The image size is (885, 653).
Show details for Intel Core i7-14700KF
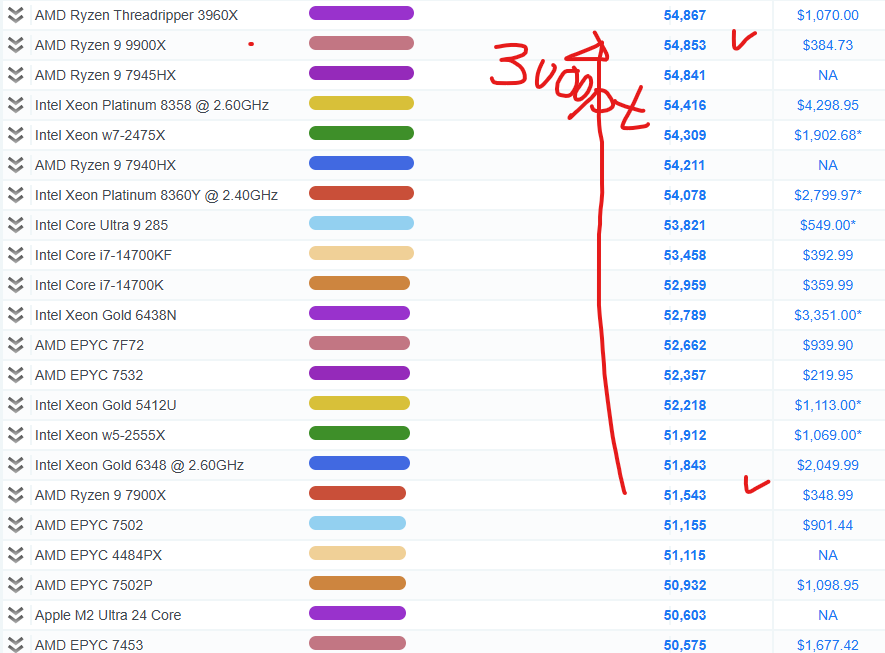click(x=16, y=255)
